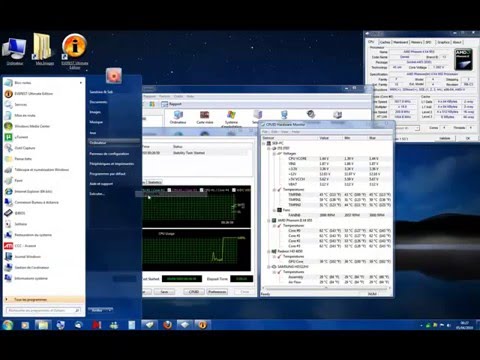Click the OK button in CPU-Z
480x360 pixels.
click(x=468, y=138)
